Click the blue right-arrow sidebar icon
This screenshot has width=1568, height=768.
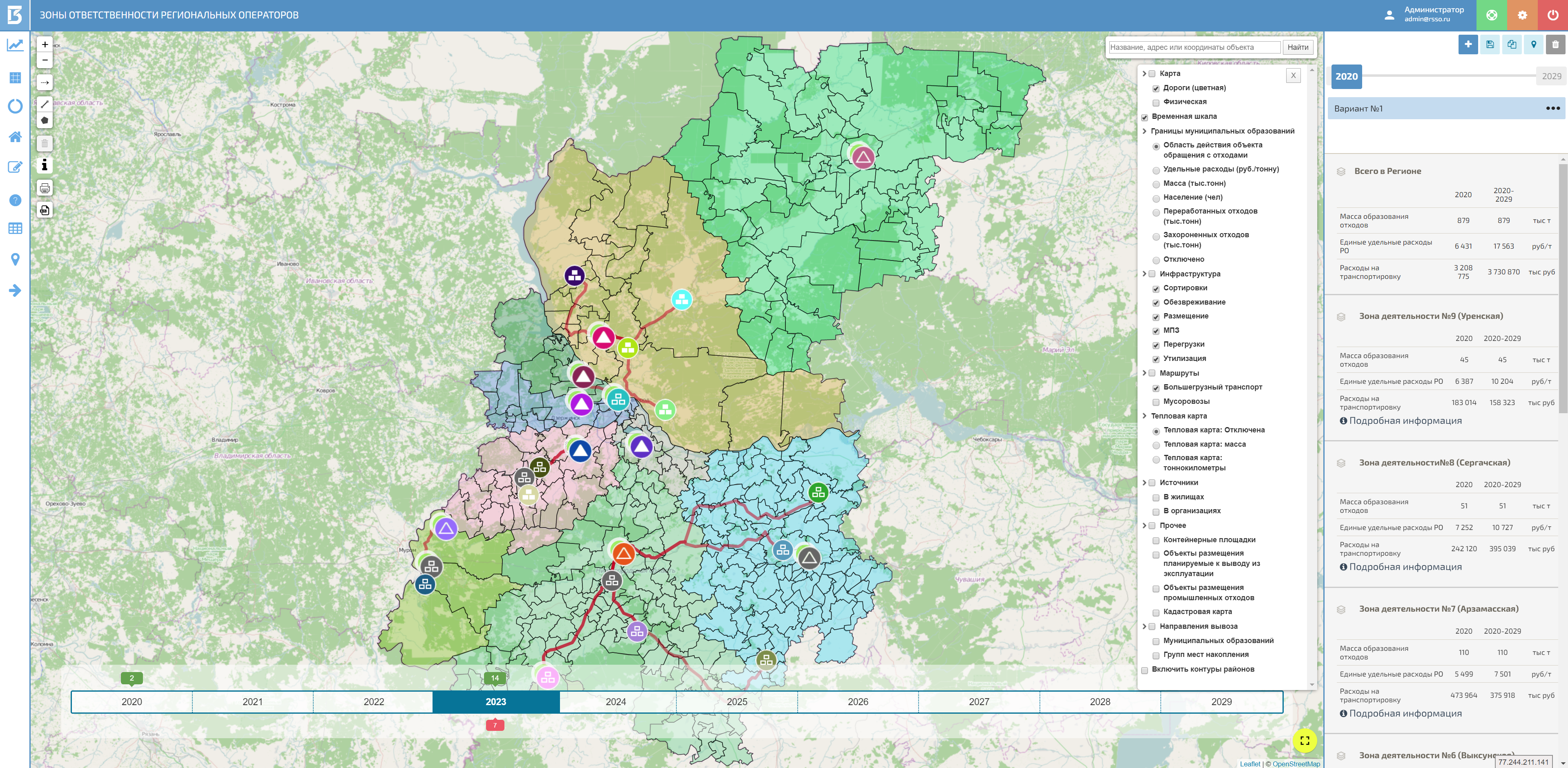click(15, 290)
